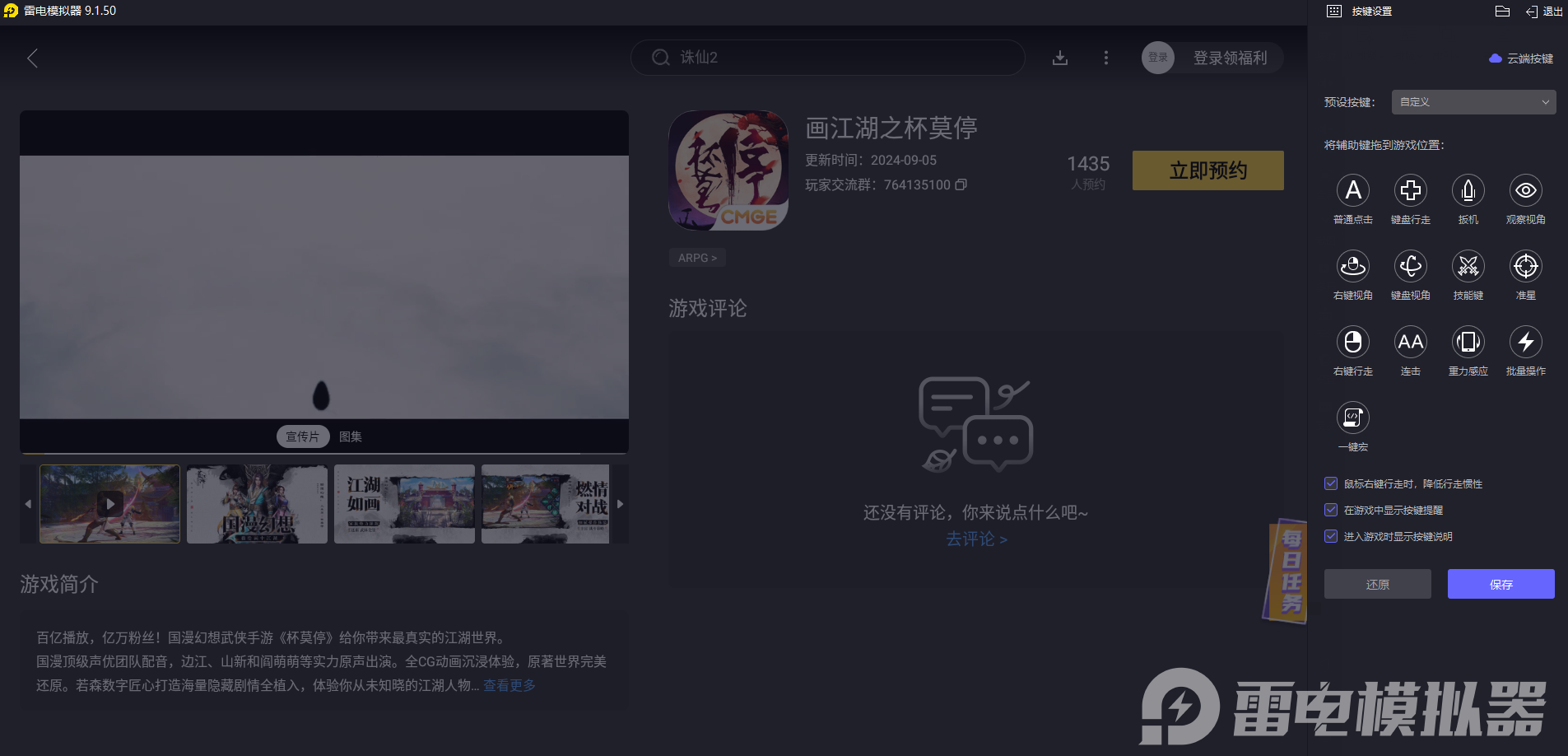1568x756 pixels.
Task: Click the 诛仙2 search input field
Action: [x=827, y=58]
